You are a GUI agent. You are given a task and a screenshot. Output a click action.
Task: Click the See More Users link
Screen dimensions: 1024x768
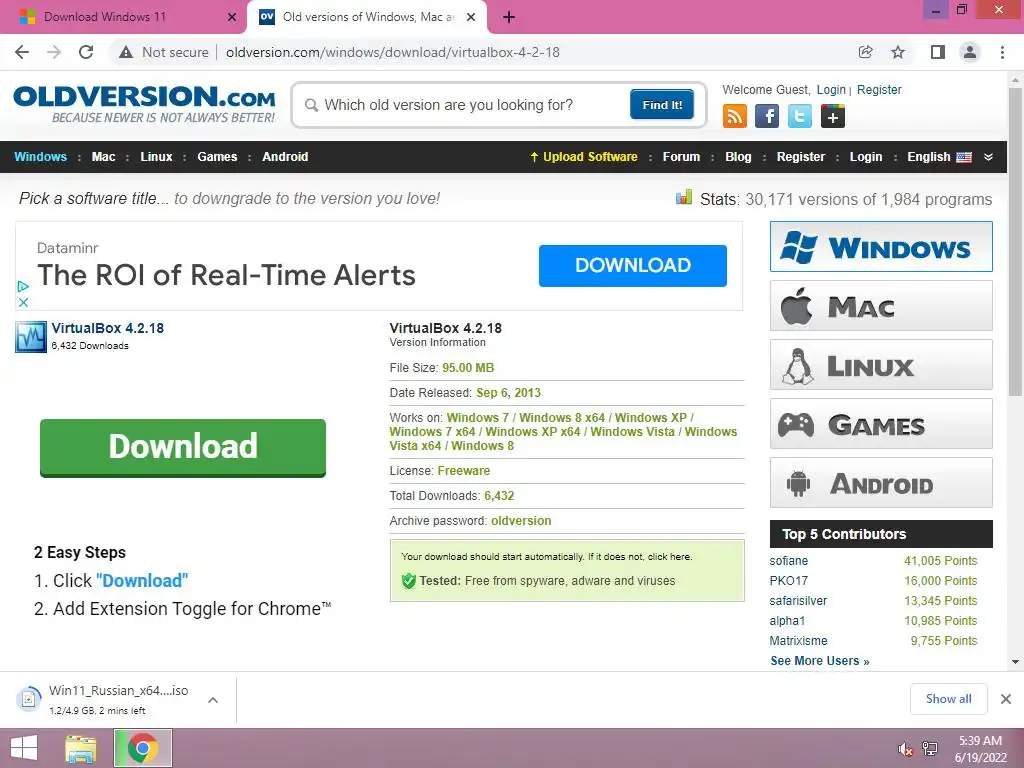pos(820,660)
